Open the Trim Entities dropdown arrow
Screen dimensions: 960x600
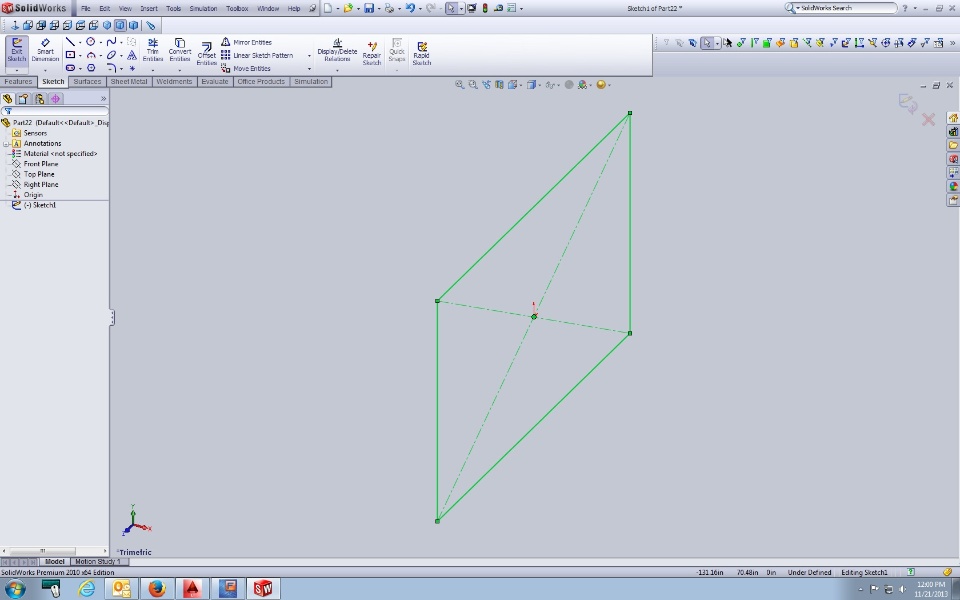152,70
